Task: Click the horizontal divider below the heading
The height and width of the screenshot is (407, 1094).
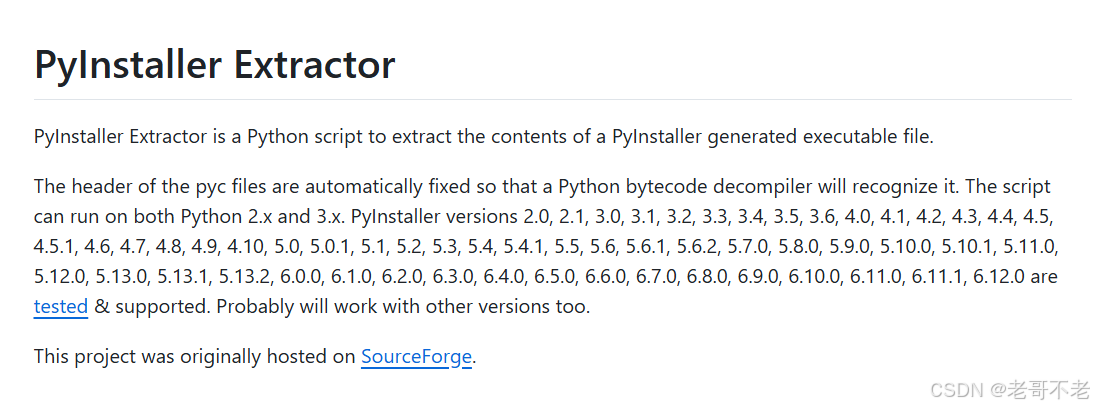Action: 552,100
